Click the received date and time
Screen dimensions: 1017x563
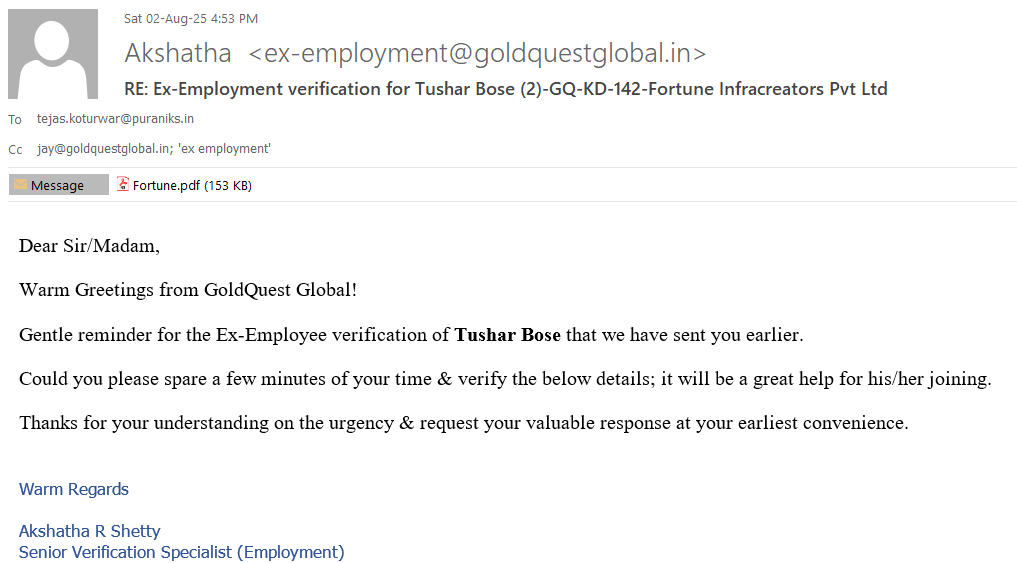pyautogui.click(x=191, y=18)
